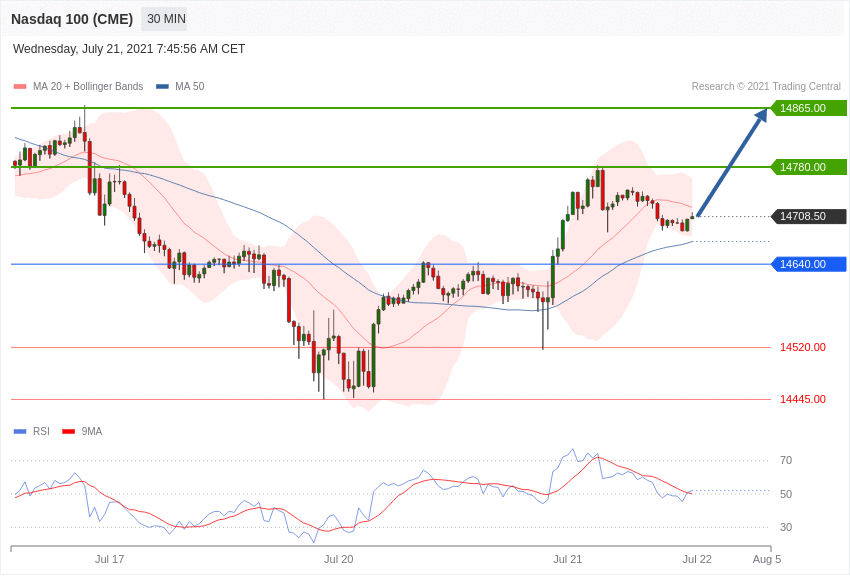Click the Jul 22 date axis label
This screenshot has height=576, width=850.
click(697, 559)
